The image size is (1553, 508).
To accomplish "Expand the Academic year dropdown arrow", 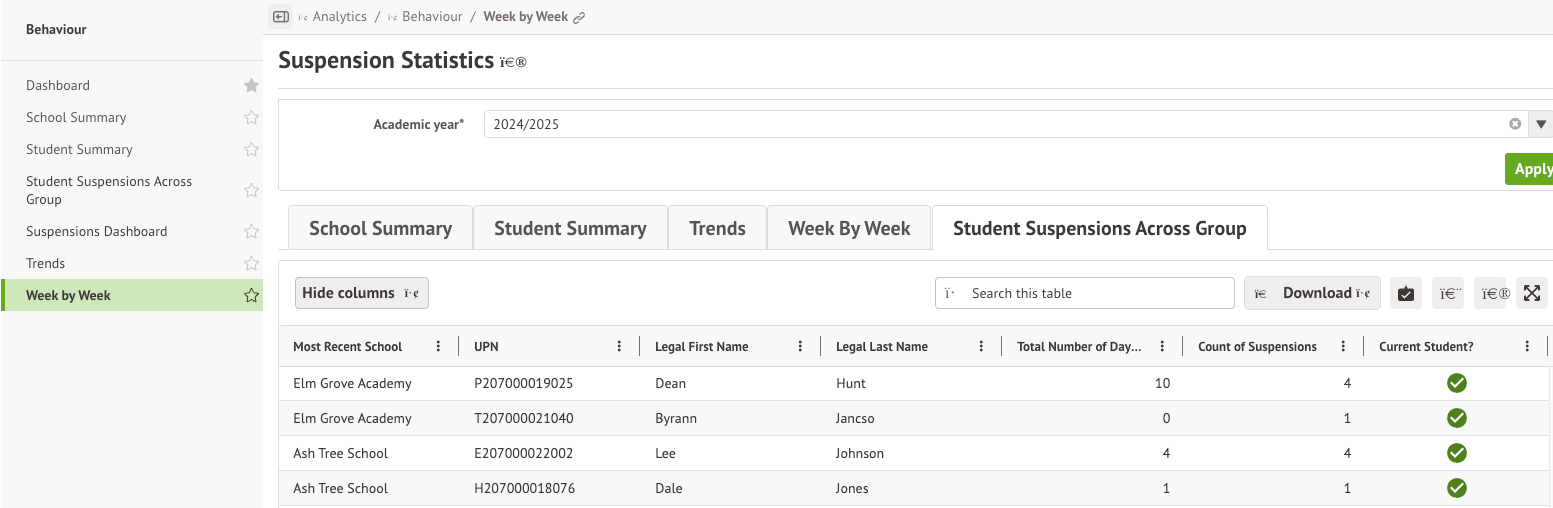I will 1540,124.
